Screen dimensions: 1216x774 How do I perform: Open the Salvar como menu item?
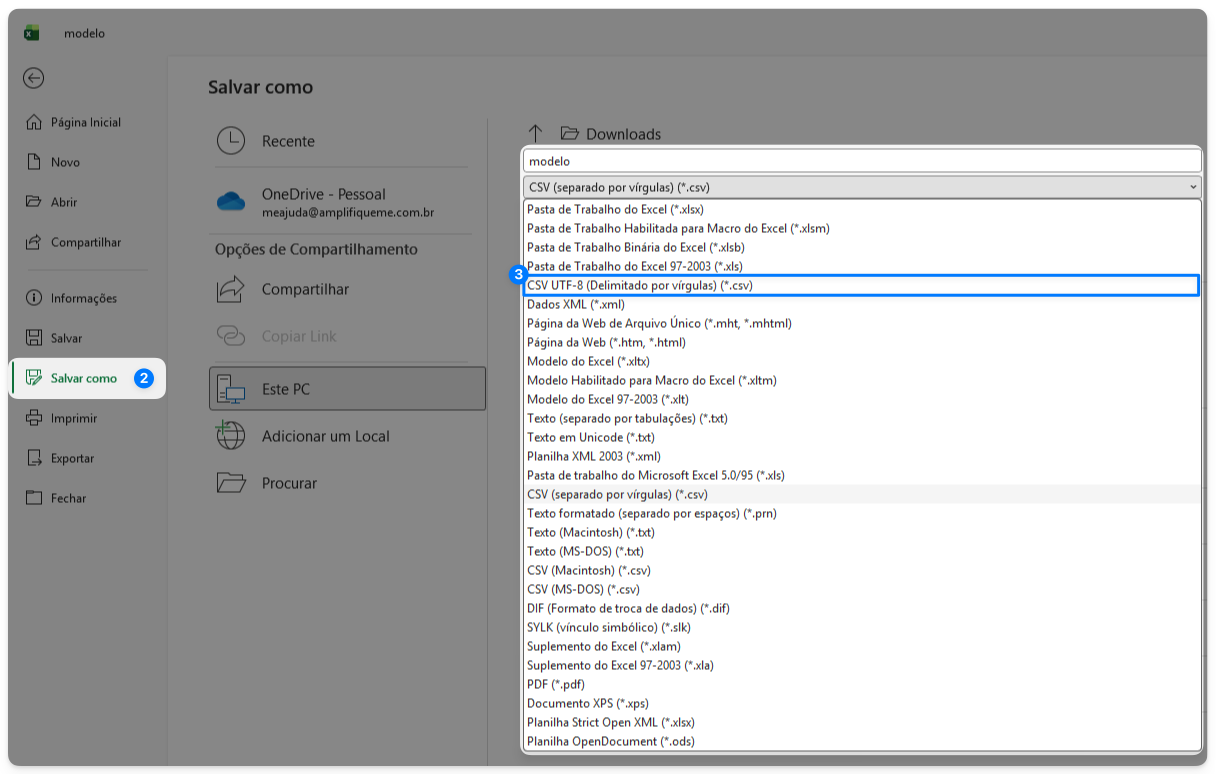pos(84,378)
